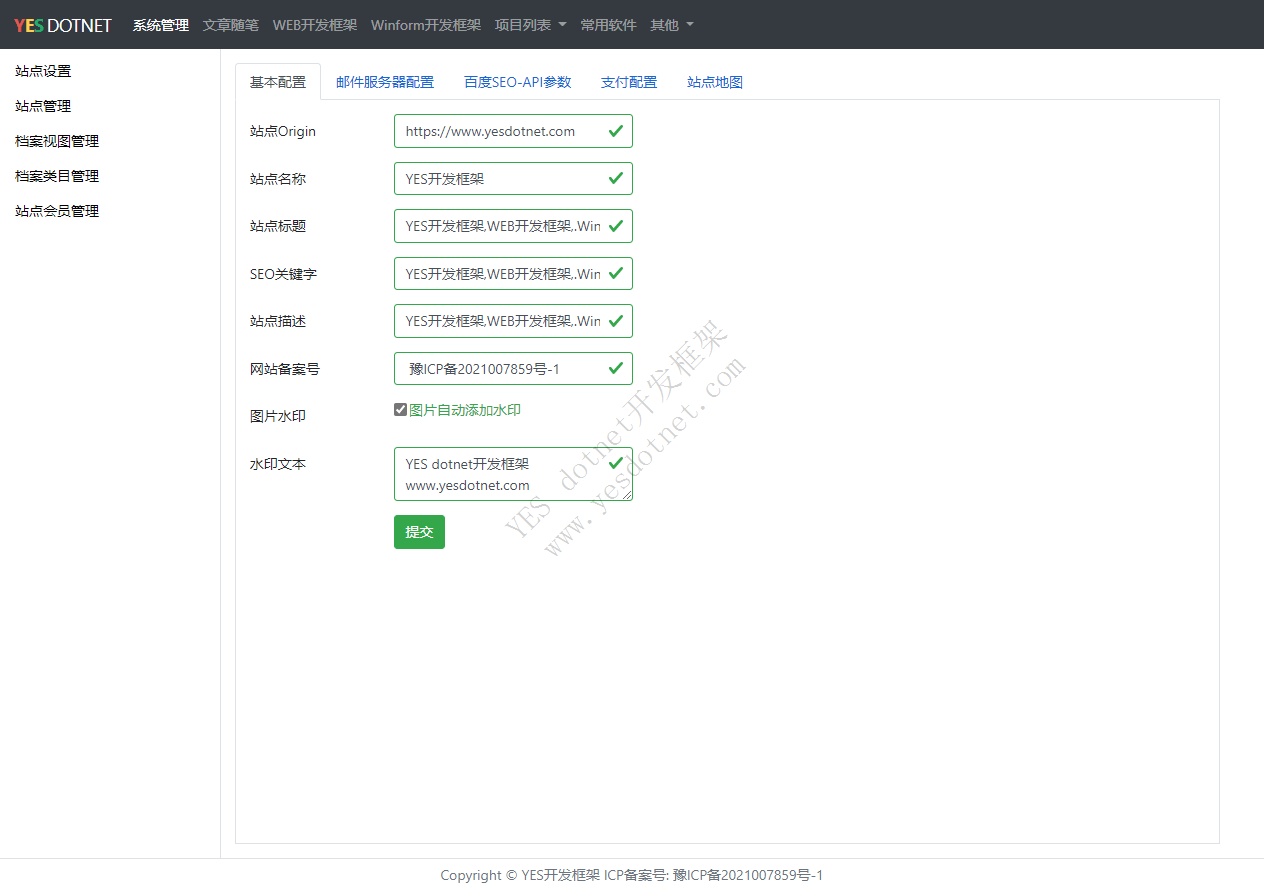This screenshot has width=1264, height=891.
Task: Expand the 其他 dropdown menu
Action: coord(672,25)
